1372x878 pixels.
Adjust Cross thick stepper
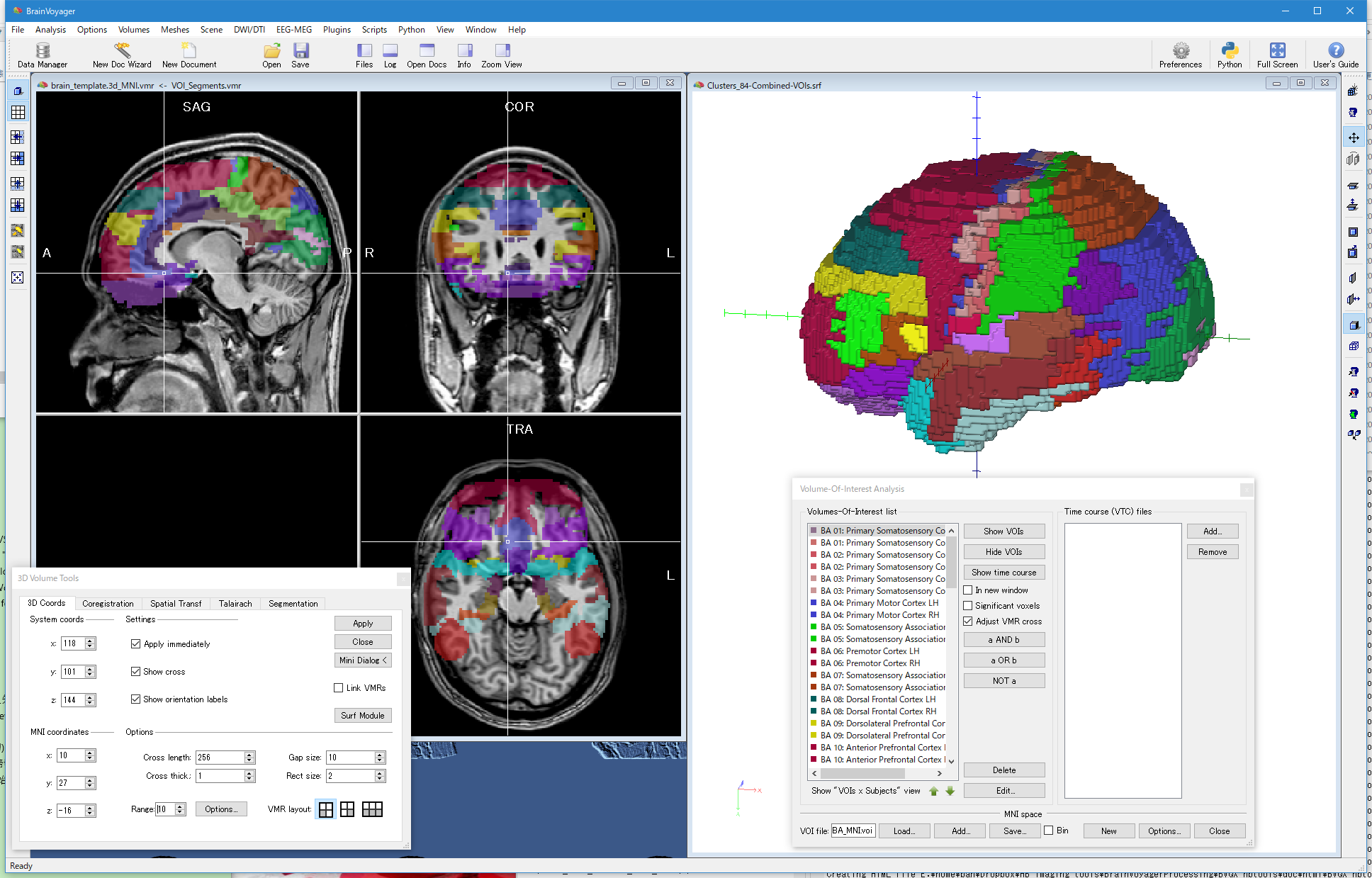249,776
